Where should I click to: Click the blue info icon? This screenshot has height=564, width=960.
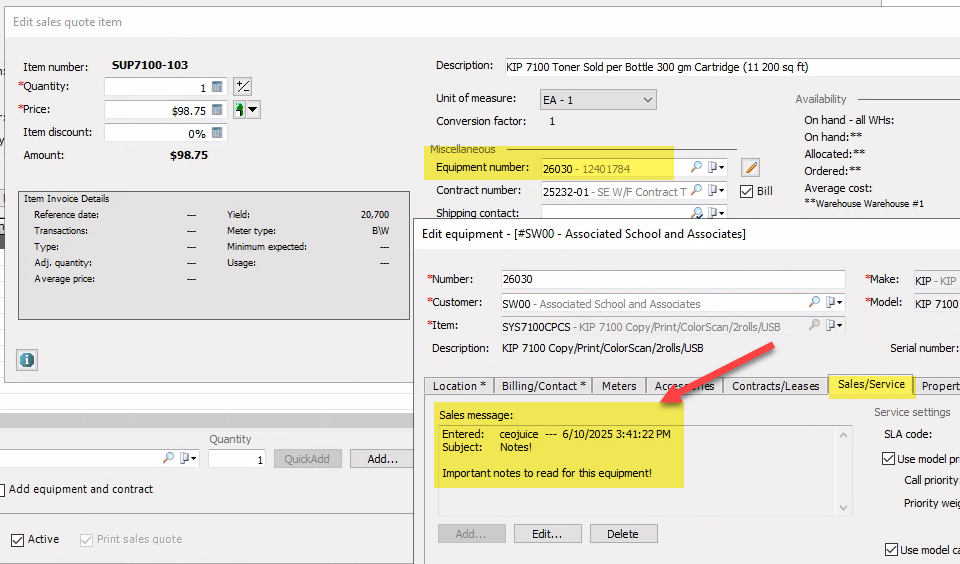[x=27, y=359]
